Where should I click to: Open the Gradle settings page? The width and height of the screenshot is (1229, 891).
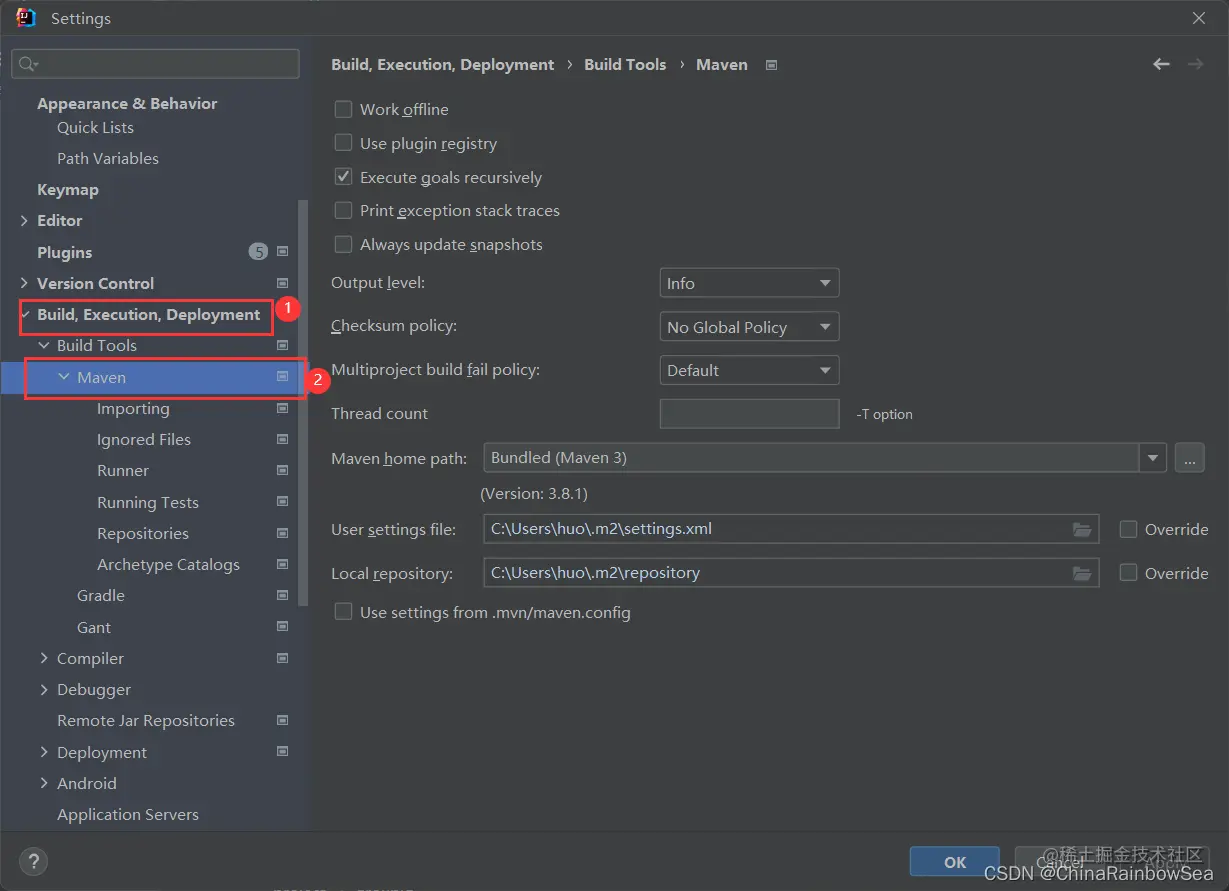pos(101,595)
